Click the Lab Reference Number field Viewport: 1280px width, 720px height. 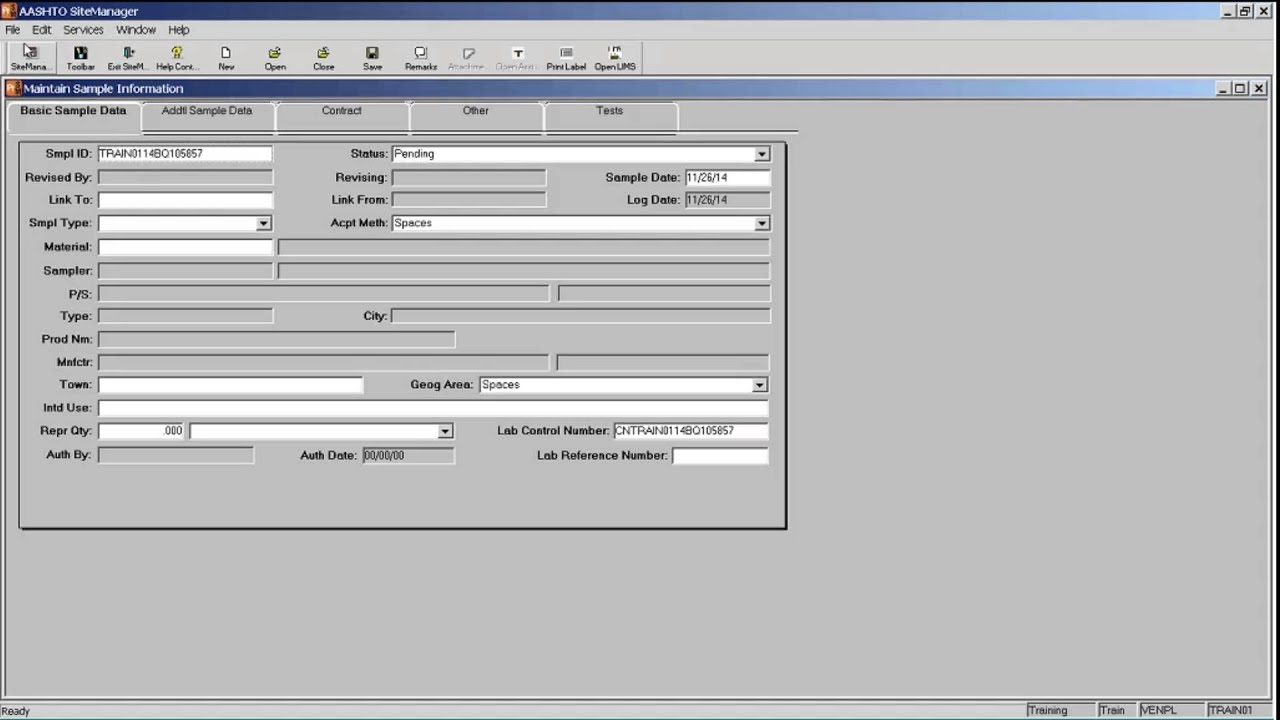(x=720, y=455)
